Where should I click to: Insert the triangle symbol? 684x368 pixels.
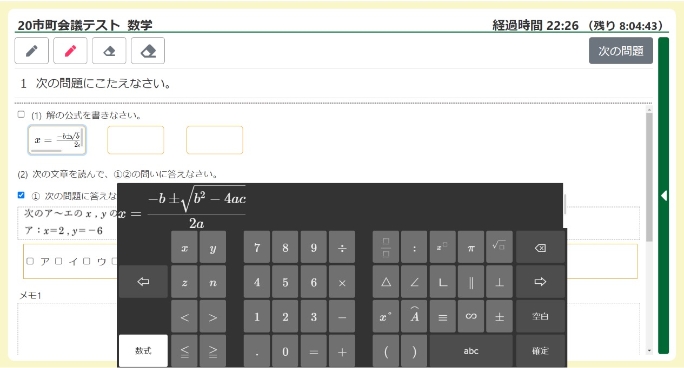[386, 282]
